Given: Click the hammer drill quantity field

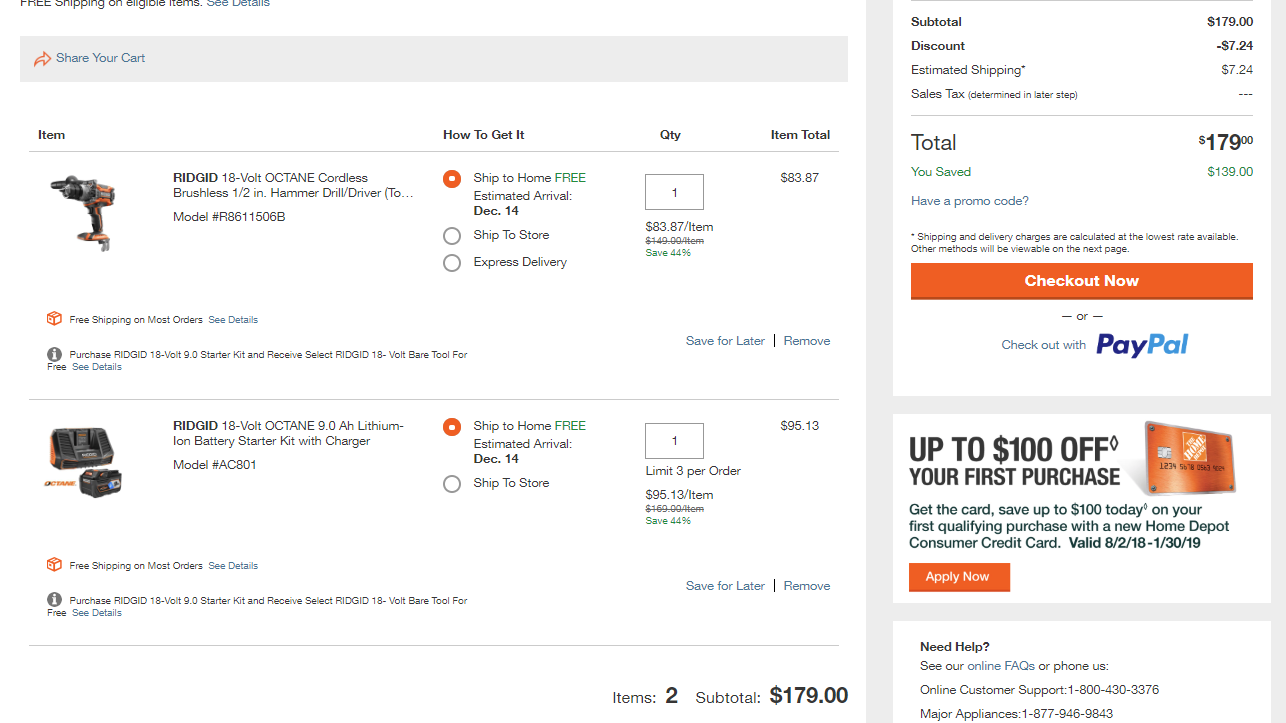Looking at the screenshot, I should (x=674, y=192).
